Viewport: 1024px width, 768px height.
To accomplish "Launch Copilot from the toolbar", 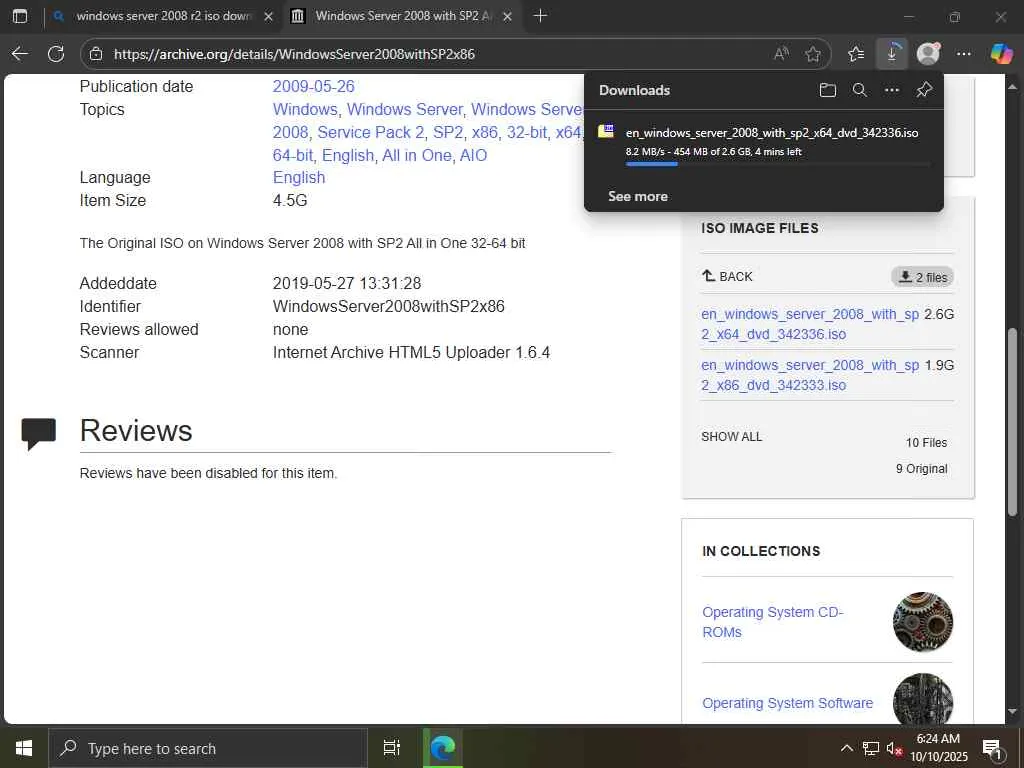I will point(1001,54).
